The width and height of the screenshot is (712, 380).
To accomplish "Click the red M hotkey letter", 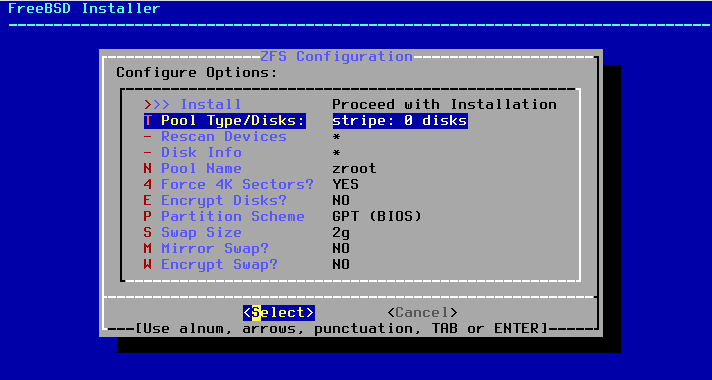I will [148, 248].
